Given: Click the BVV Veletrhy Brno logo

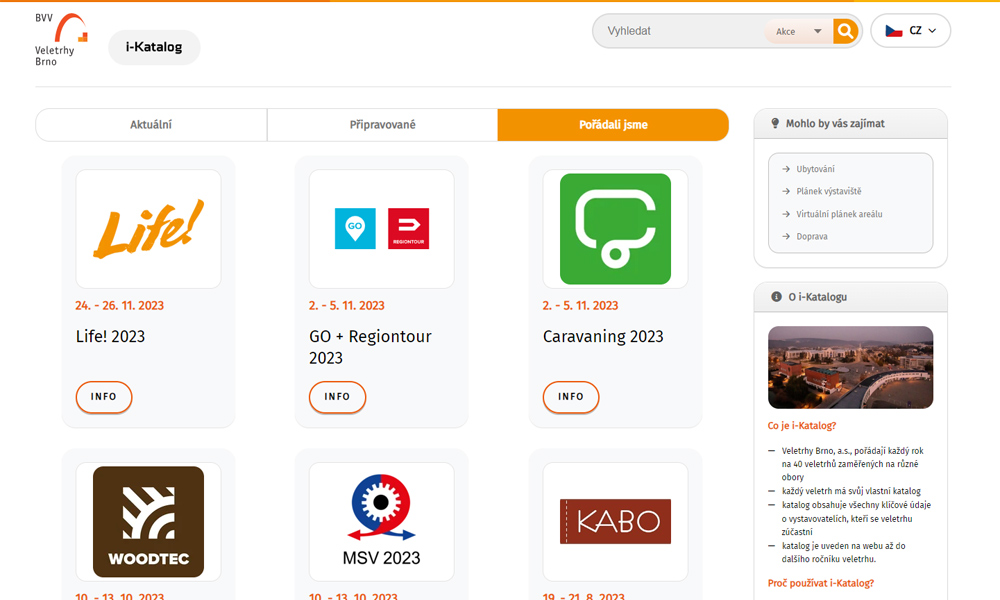Looking at the screenshot, I should pyautogui.click(x=61, y=40).
